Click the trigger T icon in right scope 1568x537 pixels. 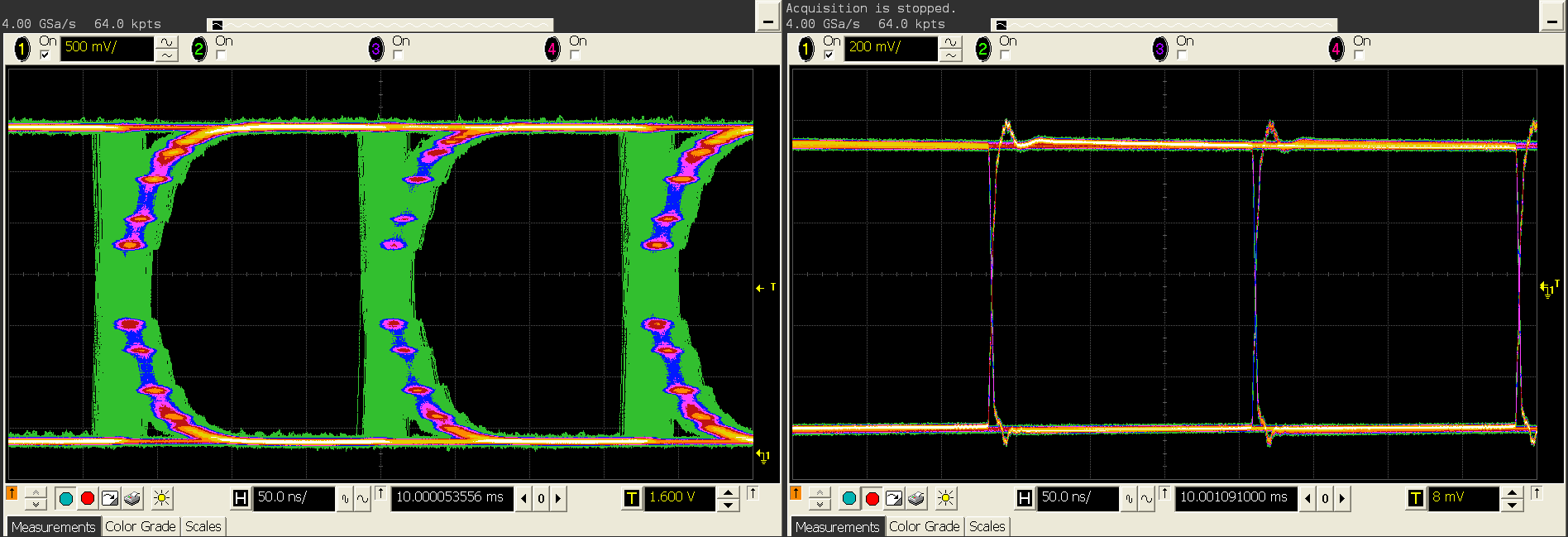[x=1415, y=498]
